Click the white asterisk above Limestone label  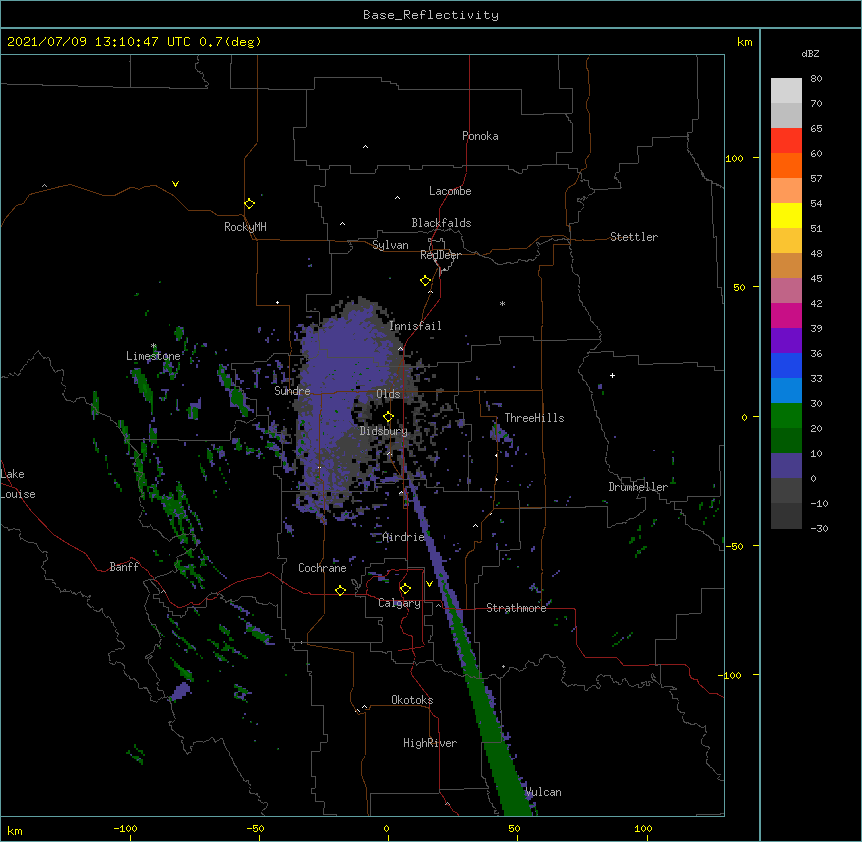pos(153,346)
